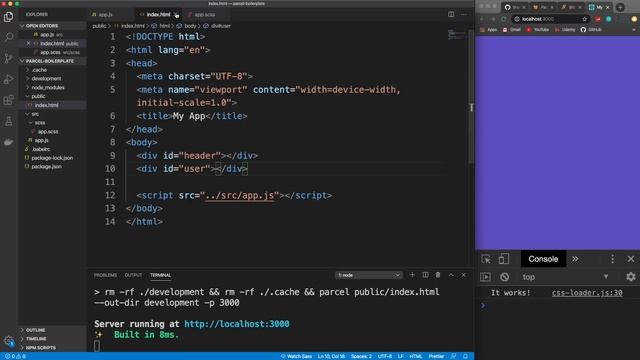Open the Run and Debug view
Screen dimensions: 640x360
pos(9,79)
